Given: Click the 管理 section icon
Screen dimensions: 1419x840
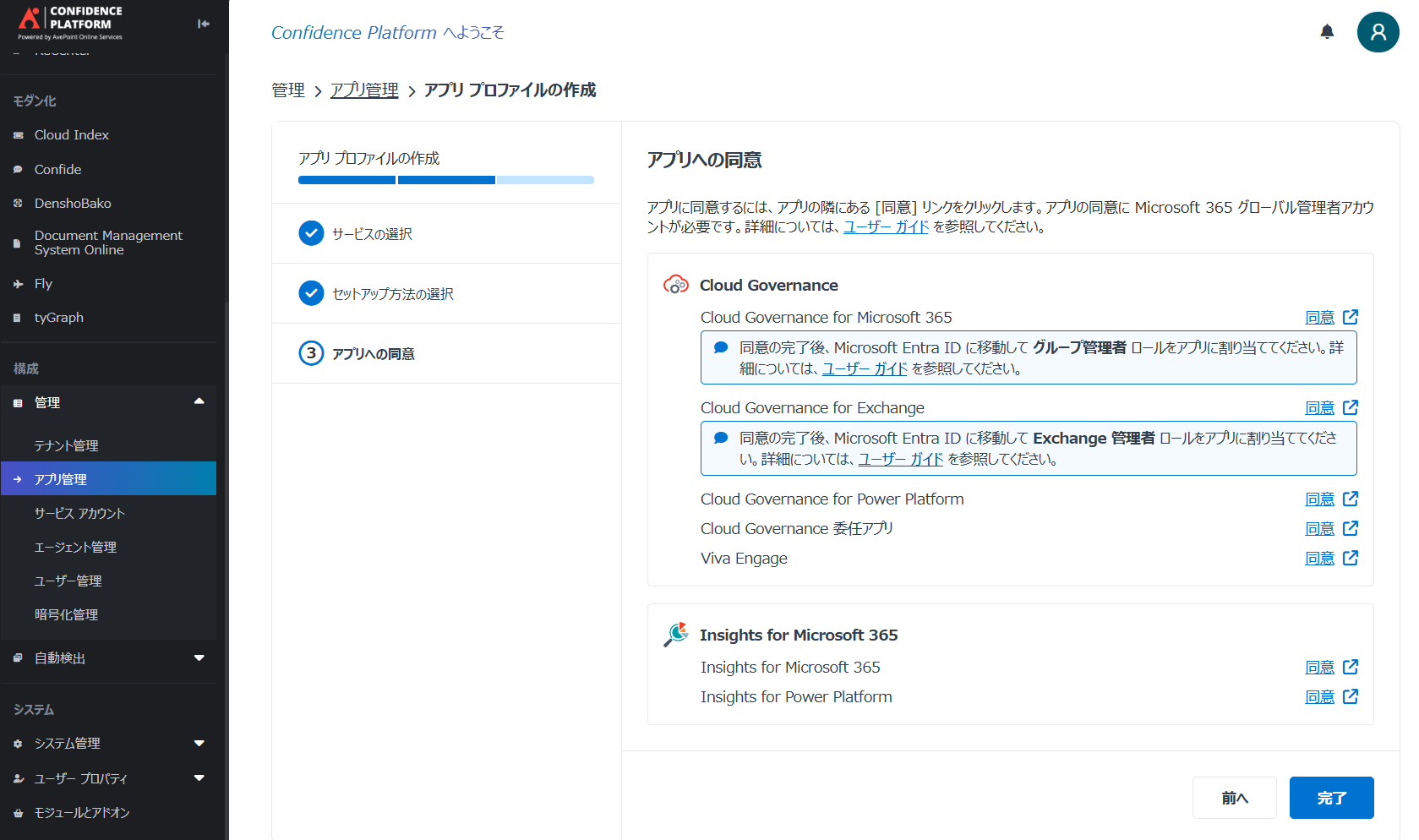Looking at the screenshot, I should [19, 403].
